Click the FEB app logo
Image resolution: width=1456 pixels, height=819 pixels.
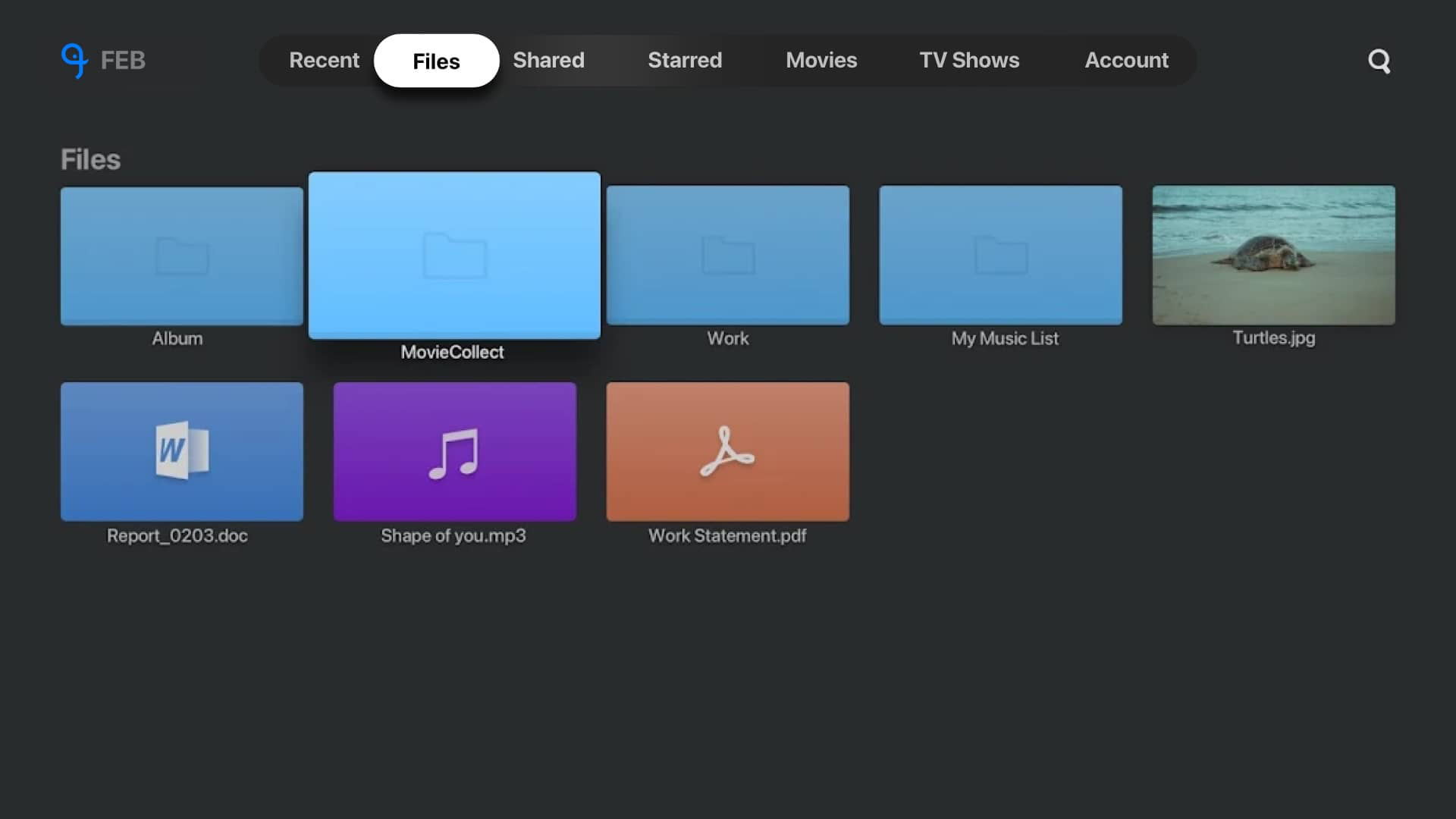coord(103,61)
